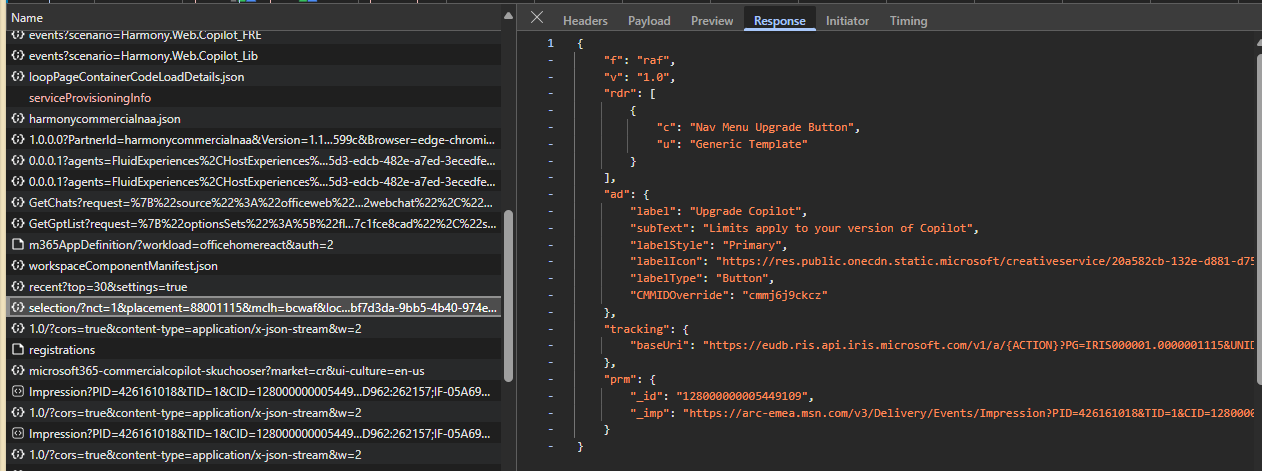Image resolution: width=1262 pixels, height=471 pixels.
Task: Click the document icon beside registrations
Action: coord(17,350)
